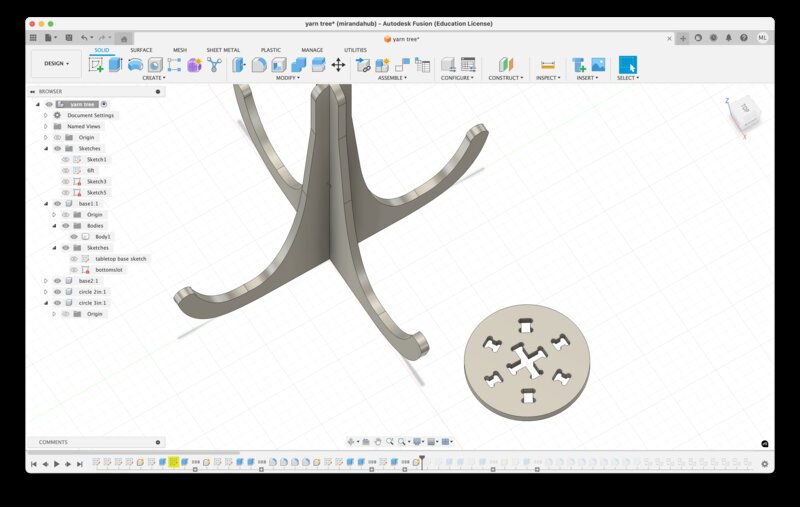The width and height of the screenshot is (800, 507).
Task: Open the MODIFY menu
Action: (287, 77)
